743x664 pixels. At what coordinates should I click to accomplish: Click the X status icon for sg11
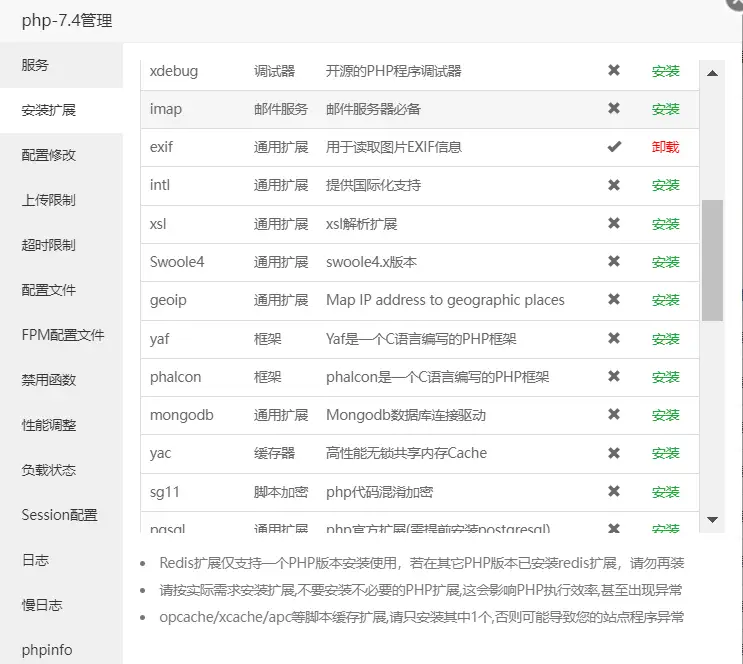click(614, 491)
